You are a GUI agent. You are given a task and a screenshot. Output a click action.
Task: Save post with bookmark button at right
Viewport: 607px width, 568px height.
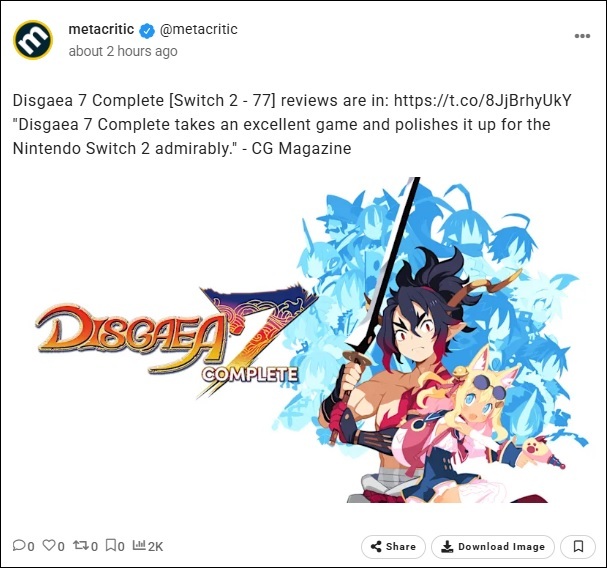coord(578,547)
